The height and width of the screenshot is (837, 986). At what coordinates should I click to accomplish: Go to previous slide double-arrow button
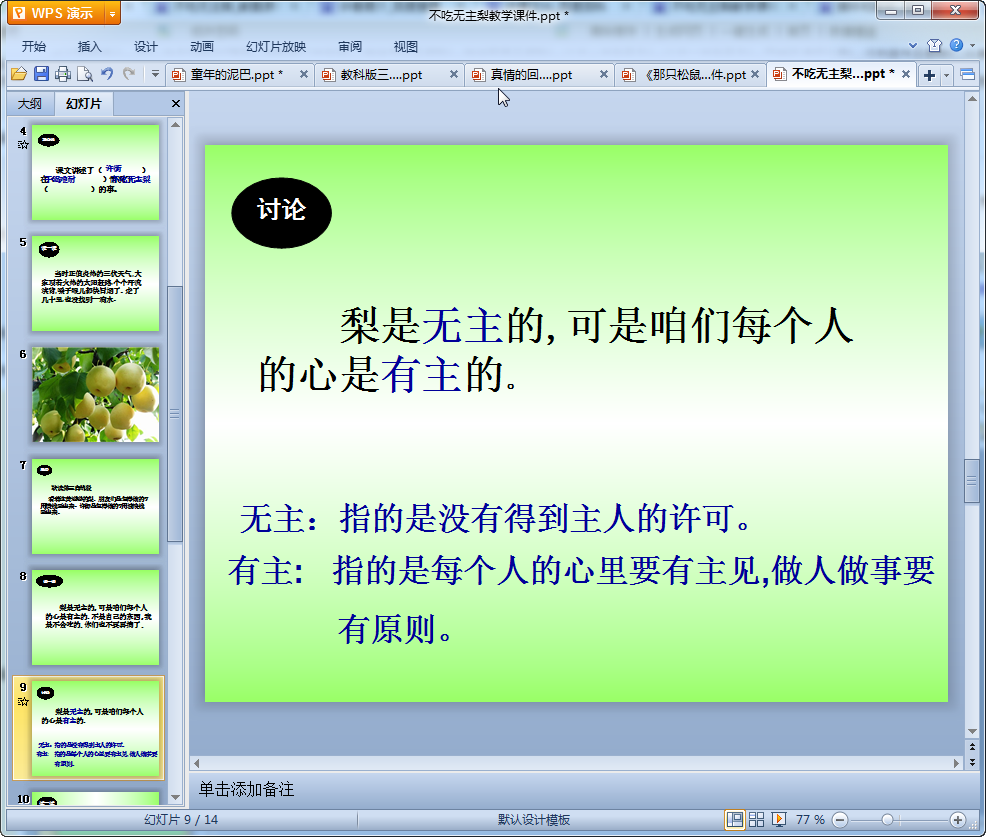point(972,747)
